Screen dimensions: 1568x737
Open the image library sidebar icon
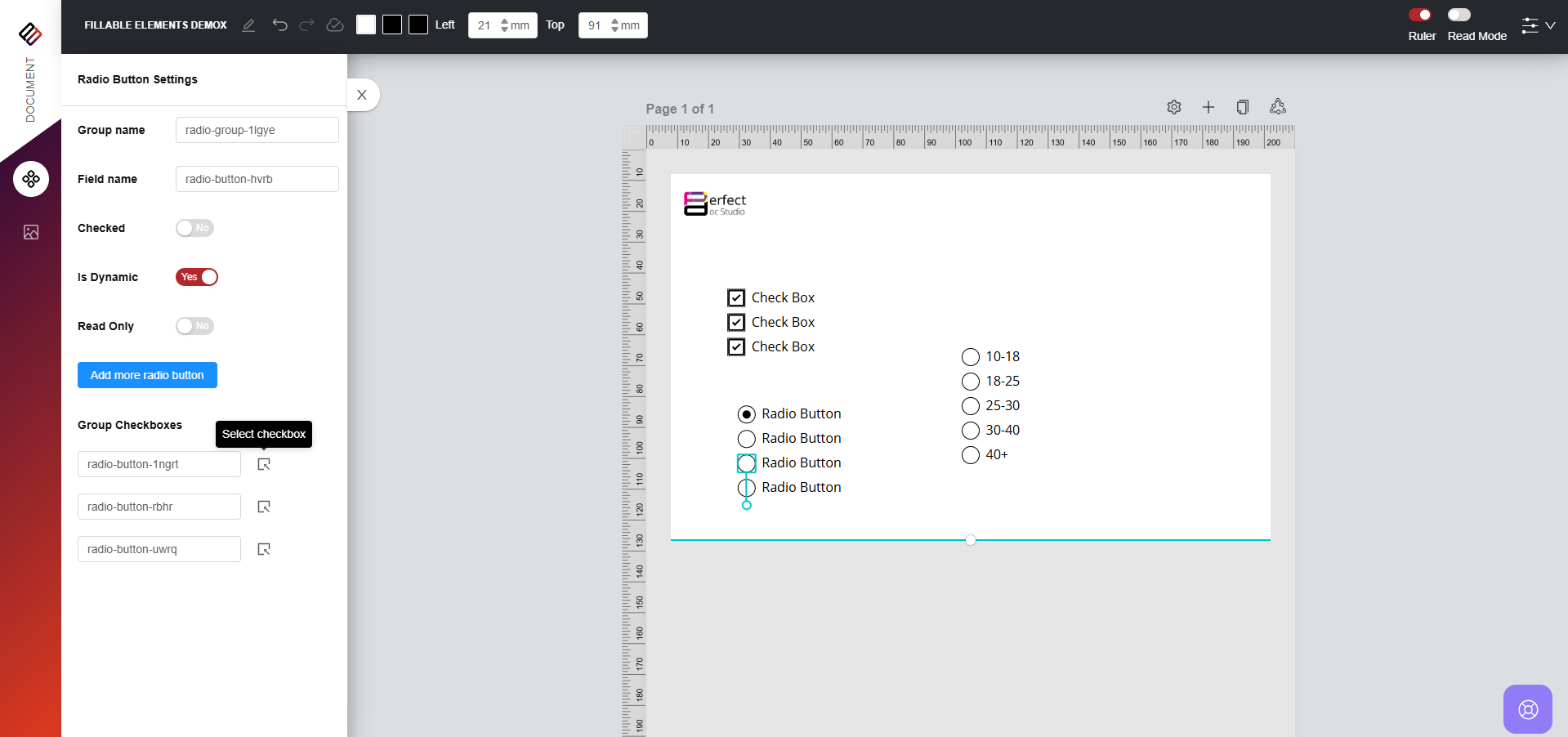(31, 232)
